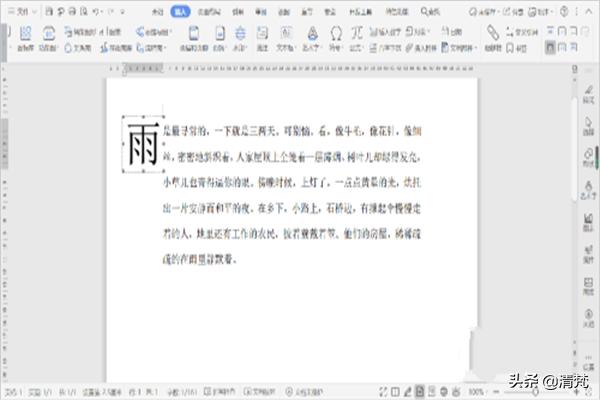This screenshot has width=600, height=400.
Task: Toggle writing mode pencil icon in status bar
Action: click(408, 392)
